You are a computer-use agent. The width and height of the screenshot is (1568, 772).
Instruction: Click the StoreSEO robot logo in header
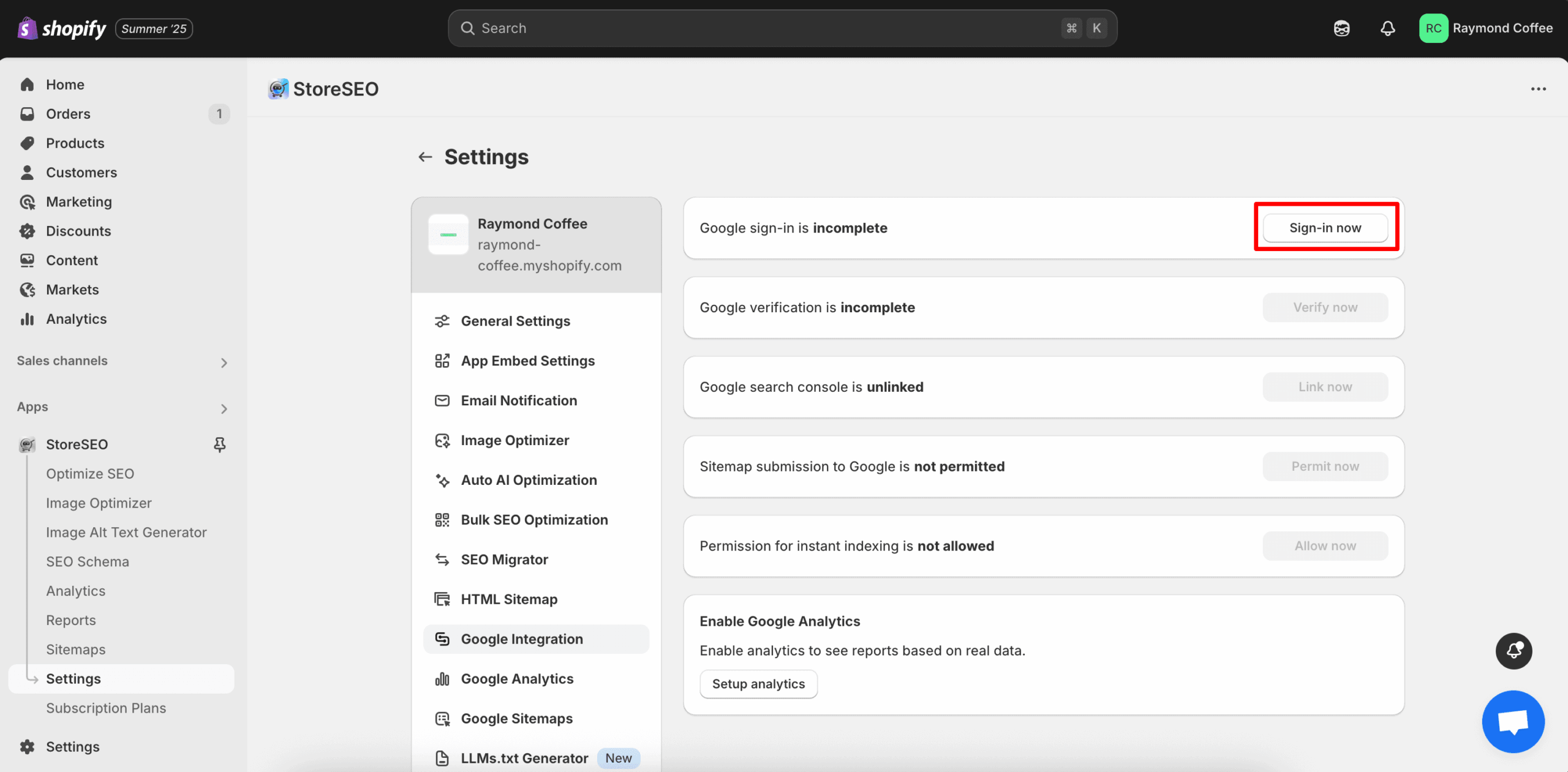pos(278,89)
